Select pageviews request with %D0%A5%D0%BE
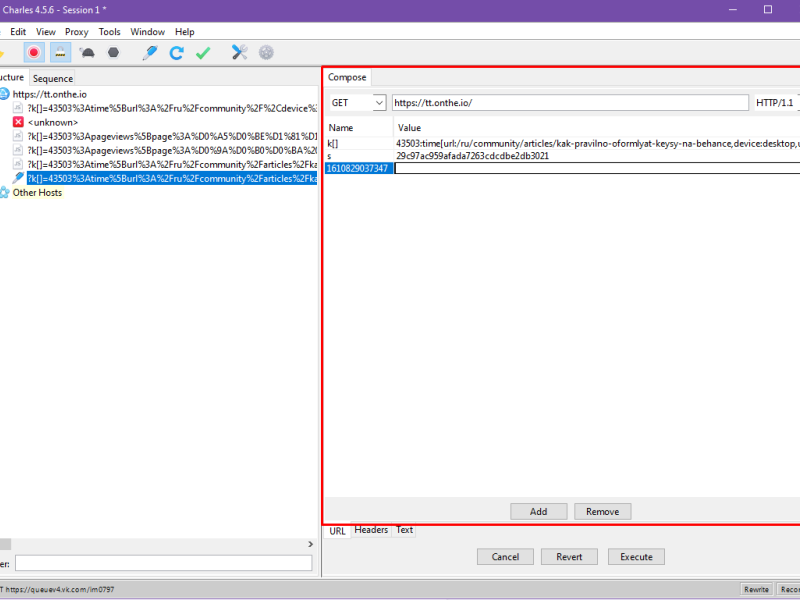This screenshot has width=800, height=600. (x=172, y=136)
